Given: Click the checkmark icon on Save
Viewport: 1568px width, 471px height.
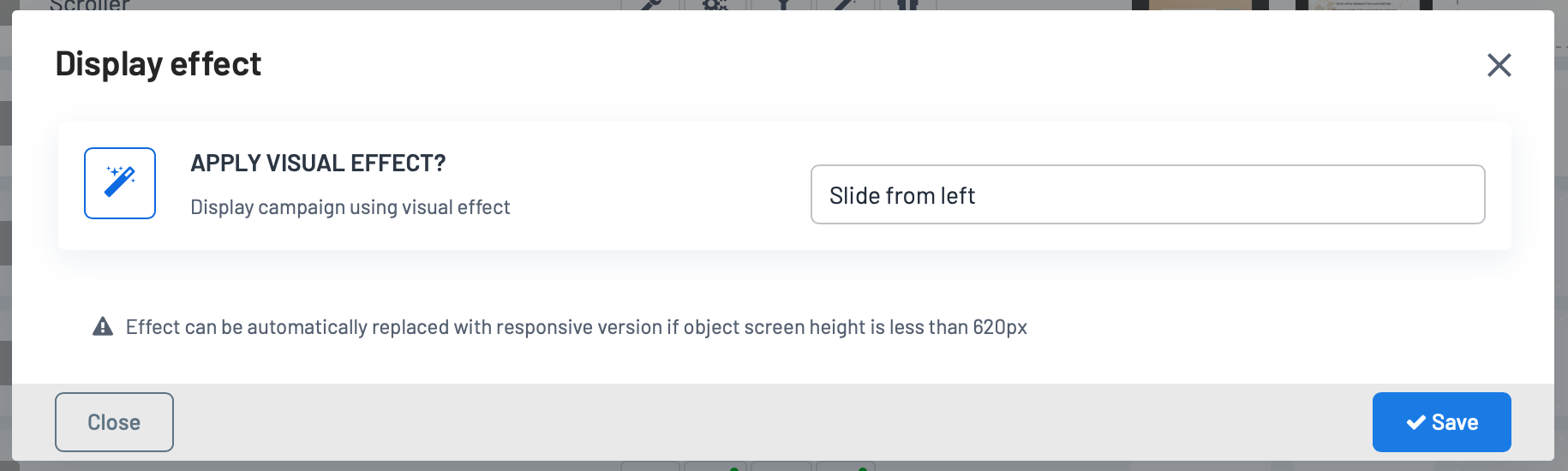Looking at the screenshot, I should (1415, 422).
